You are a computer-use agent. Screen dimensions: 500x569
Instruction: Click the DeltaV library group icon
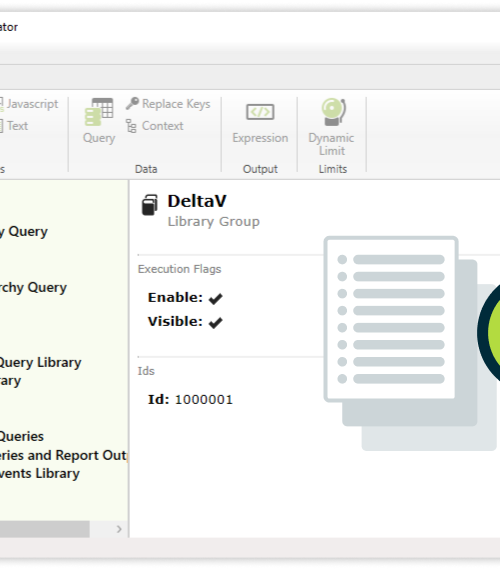pos(149,205)
